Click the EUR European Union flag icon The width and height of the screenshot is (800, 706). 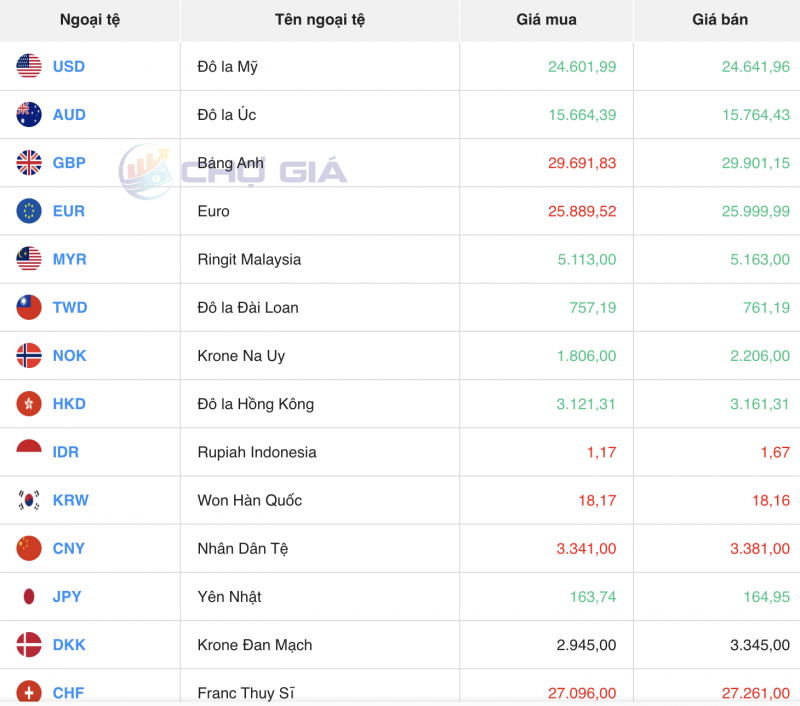point(27,211)
